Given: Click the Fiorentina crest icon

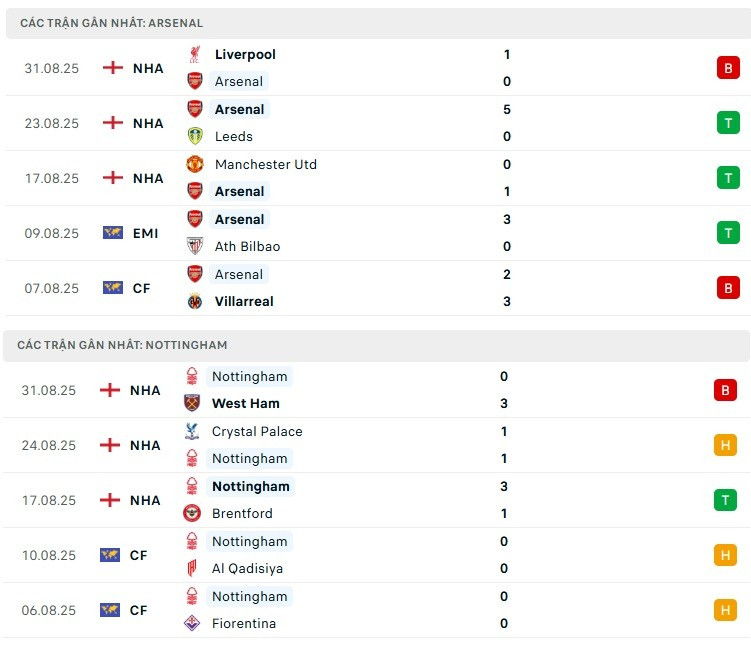Looking at the screenshot, I should click(192, 623).
